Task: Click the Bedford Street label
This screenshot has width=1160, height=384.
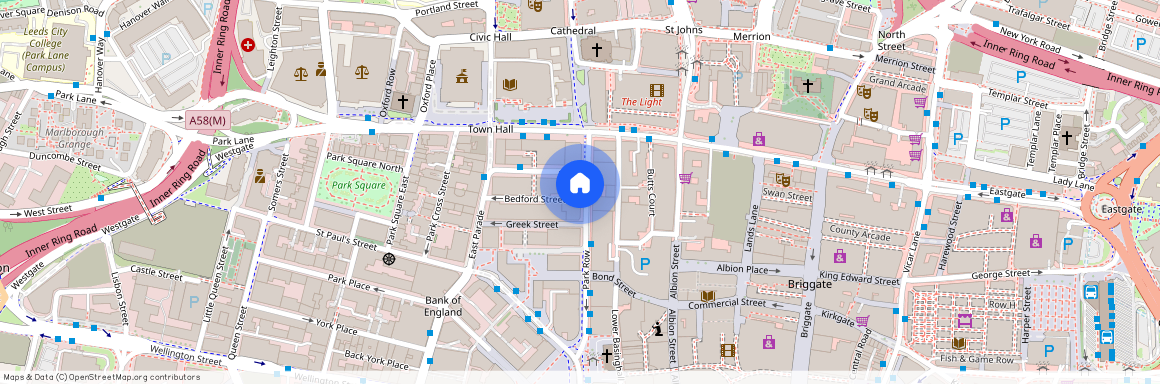Action: point(533,200)
